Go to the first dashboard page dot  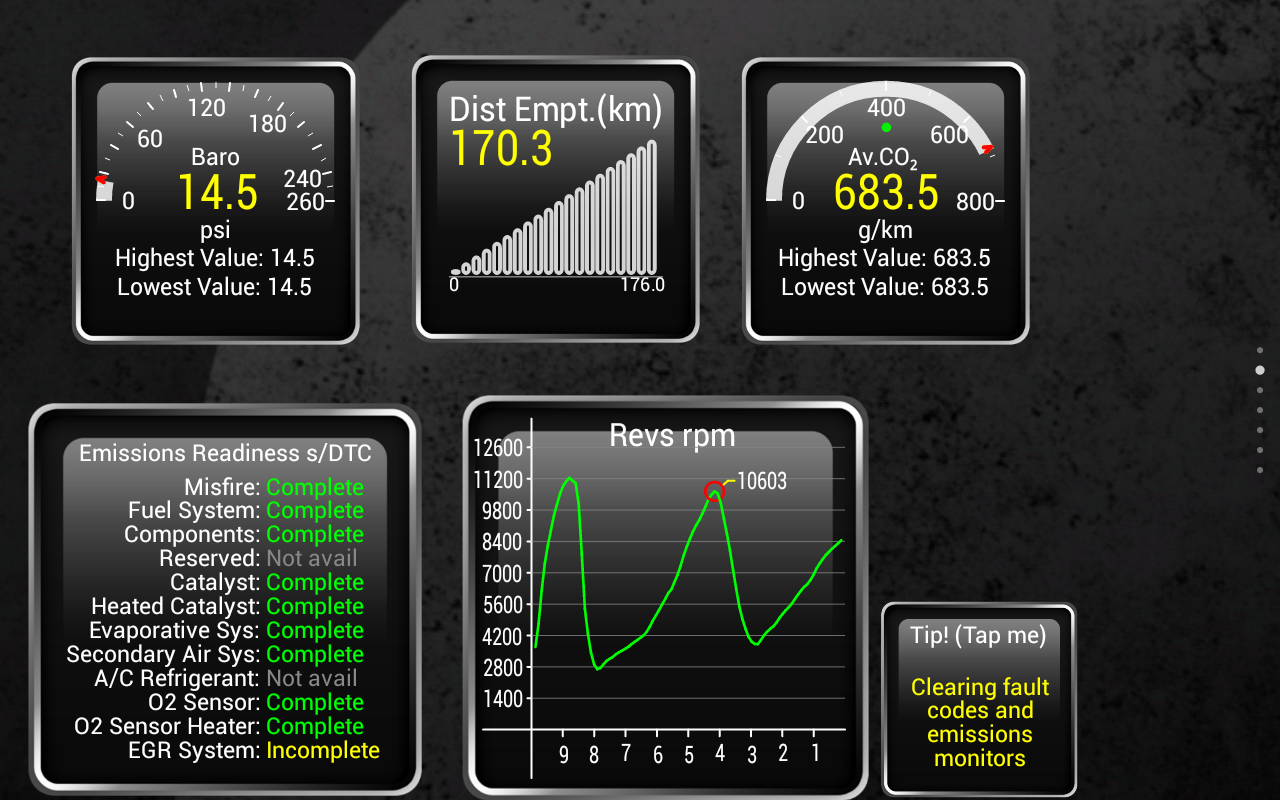pyautogui.click(x=1260, y=350)
